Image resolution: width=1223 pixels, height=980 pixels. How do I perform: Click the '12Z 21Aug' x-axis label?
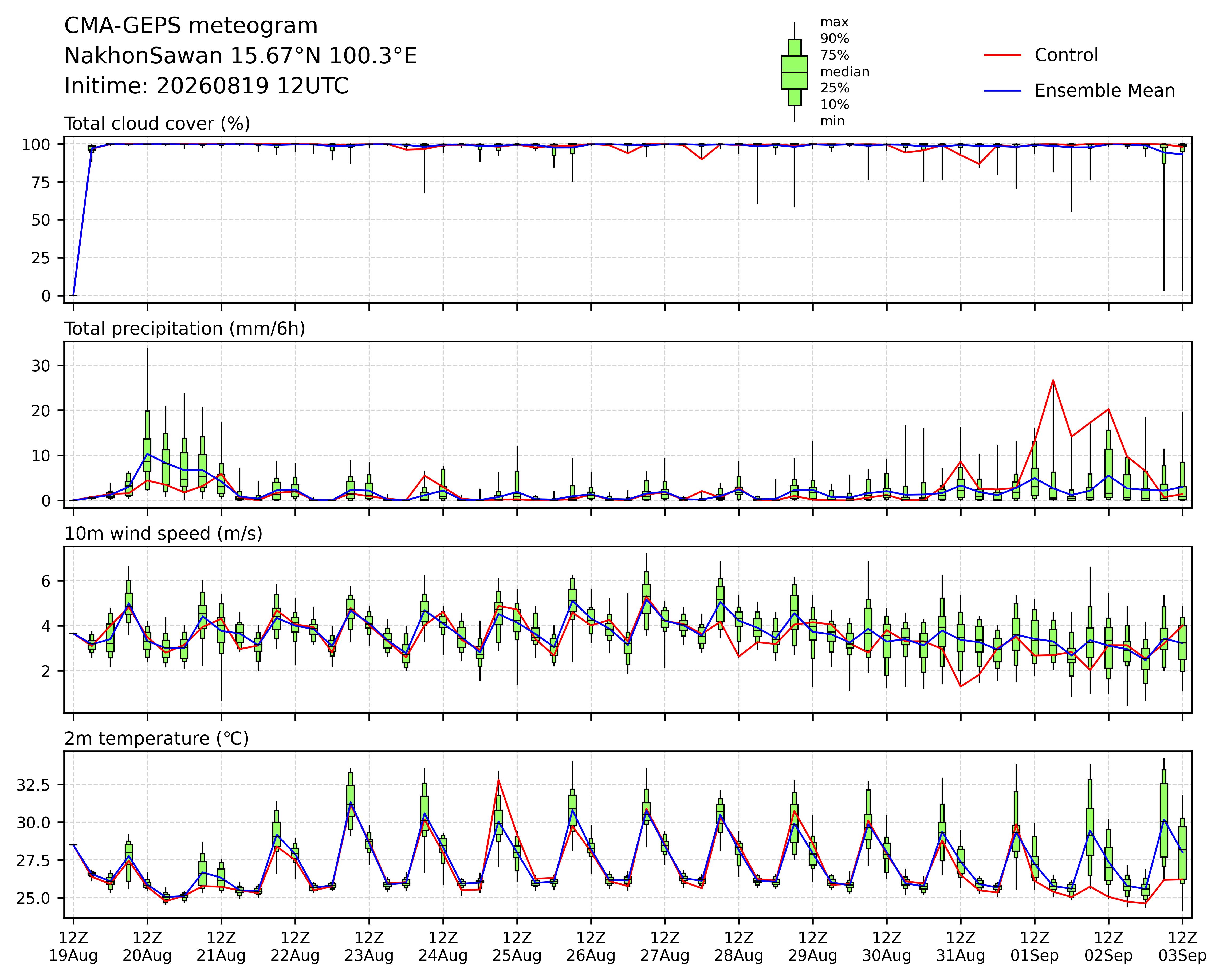[x=221, y=947]
